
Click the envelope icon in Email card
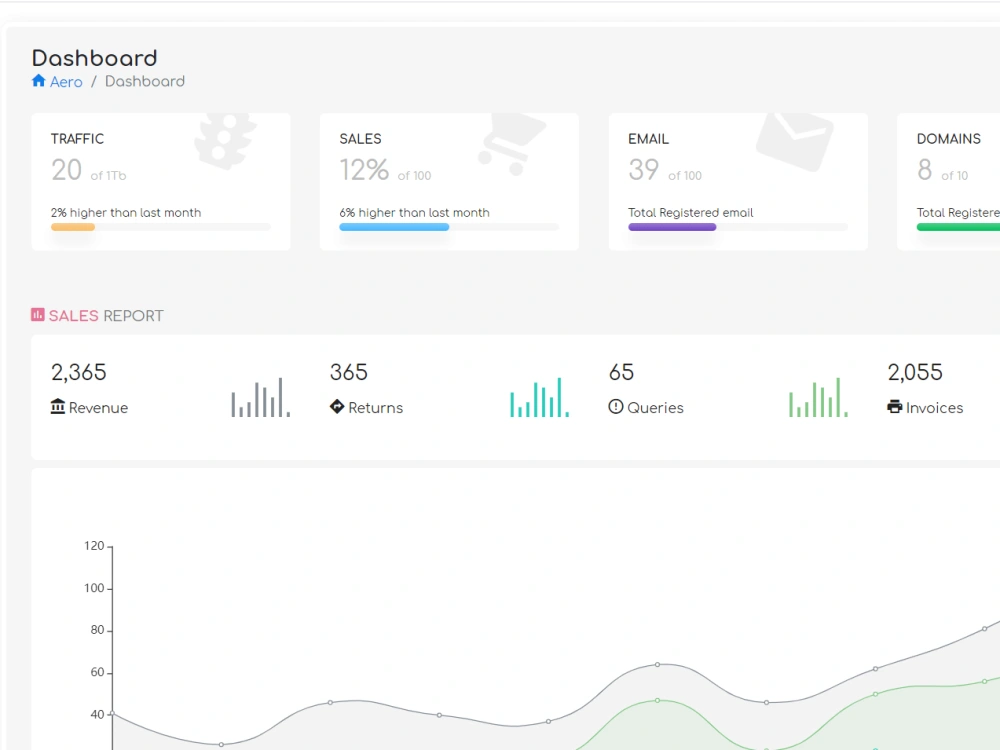coord(795,141)
